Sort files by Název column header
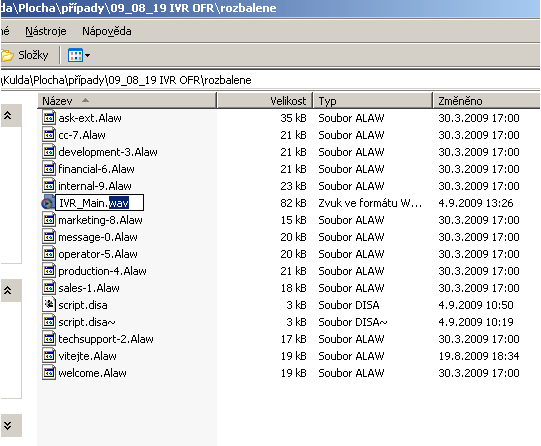Image resolution: width=541 pixels, height=446 pixels. pos(127,101)
